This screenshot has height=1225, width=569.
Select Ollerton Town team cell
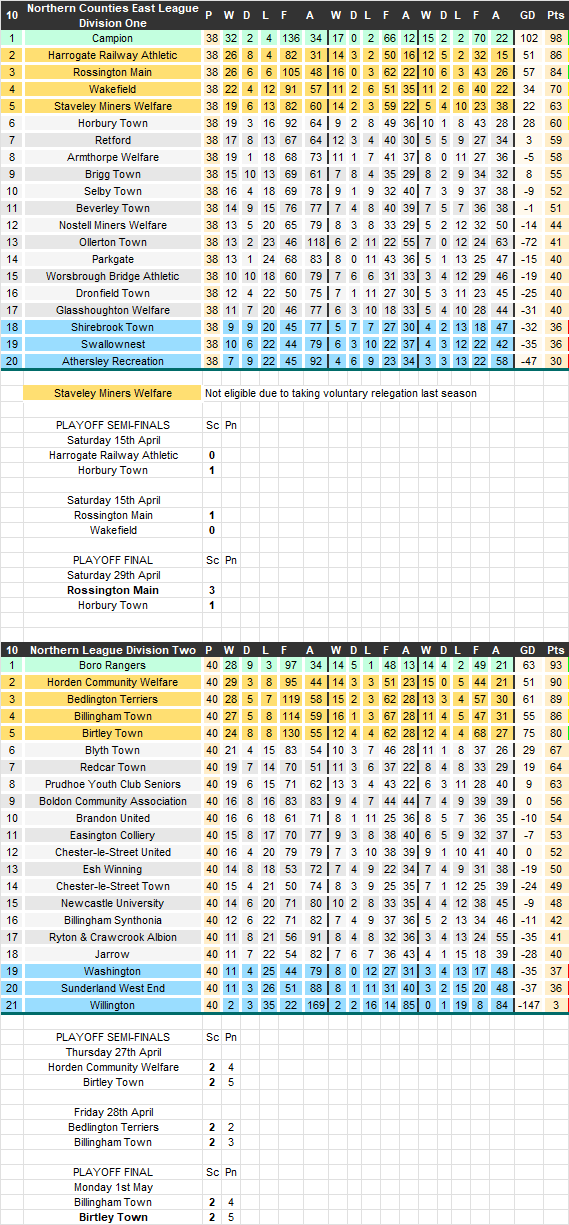click(x=112, y=242)
